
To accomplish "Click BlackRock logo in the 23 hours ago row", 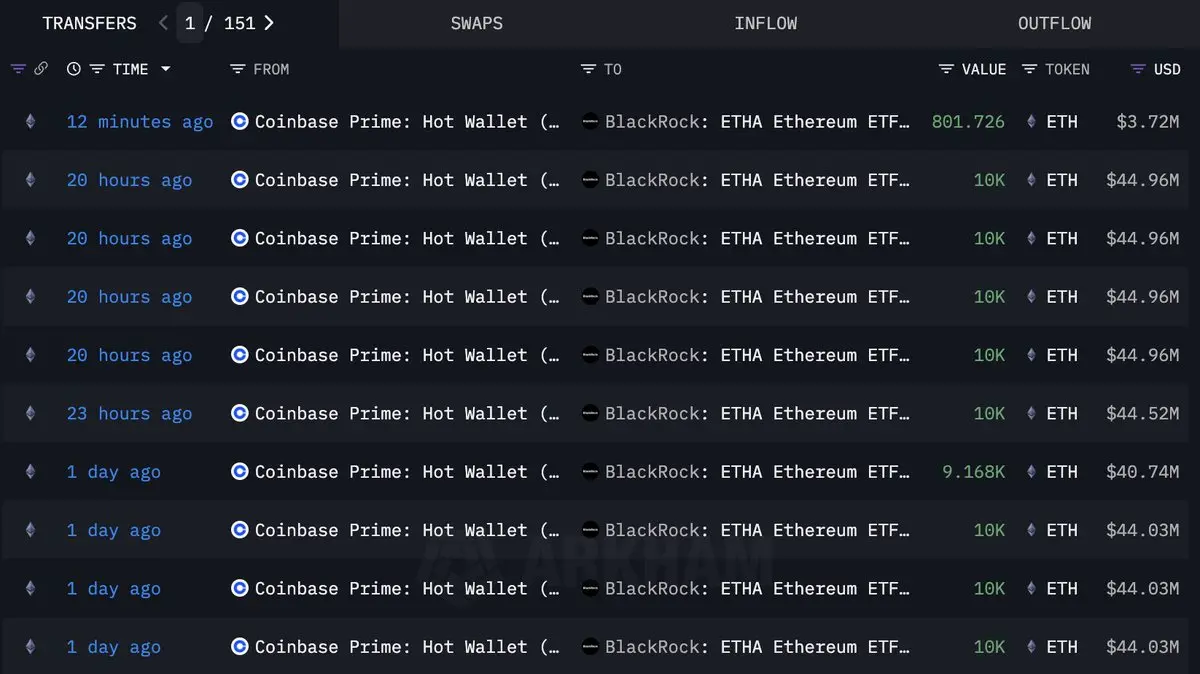I will (x=590, y=414).
